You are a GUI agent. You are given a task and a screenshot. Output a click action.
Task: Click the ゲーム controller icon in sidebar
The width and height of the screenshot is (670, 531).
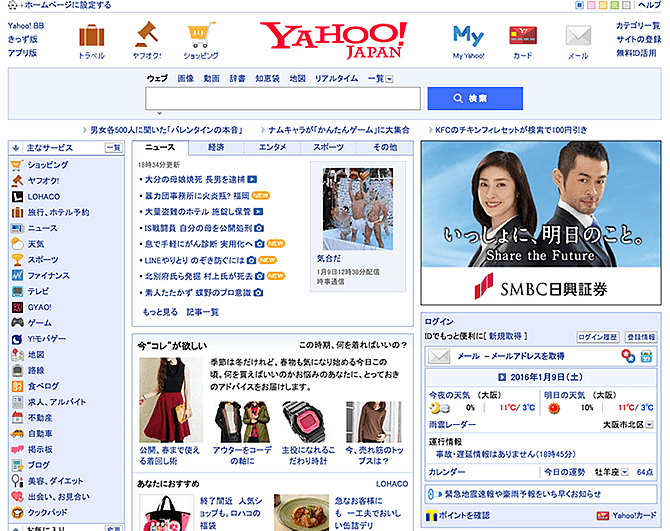[x=17, y=323]
